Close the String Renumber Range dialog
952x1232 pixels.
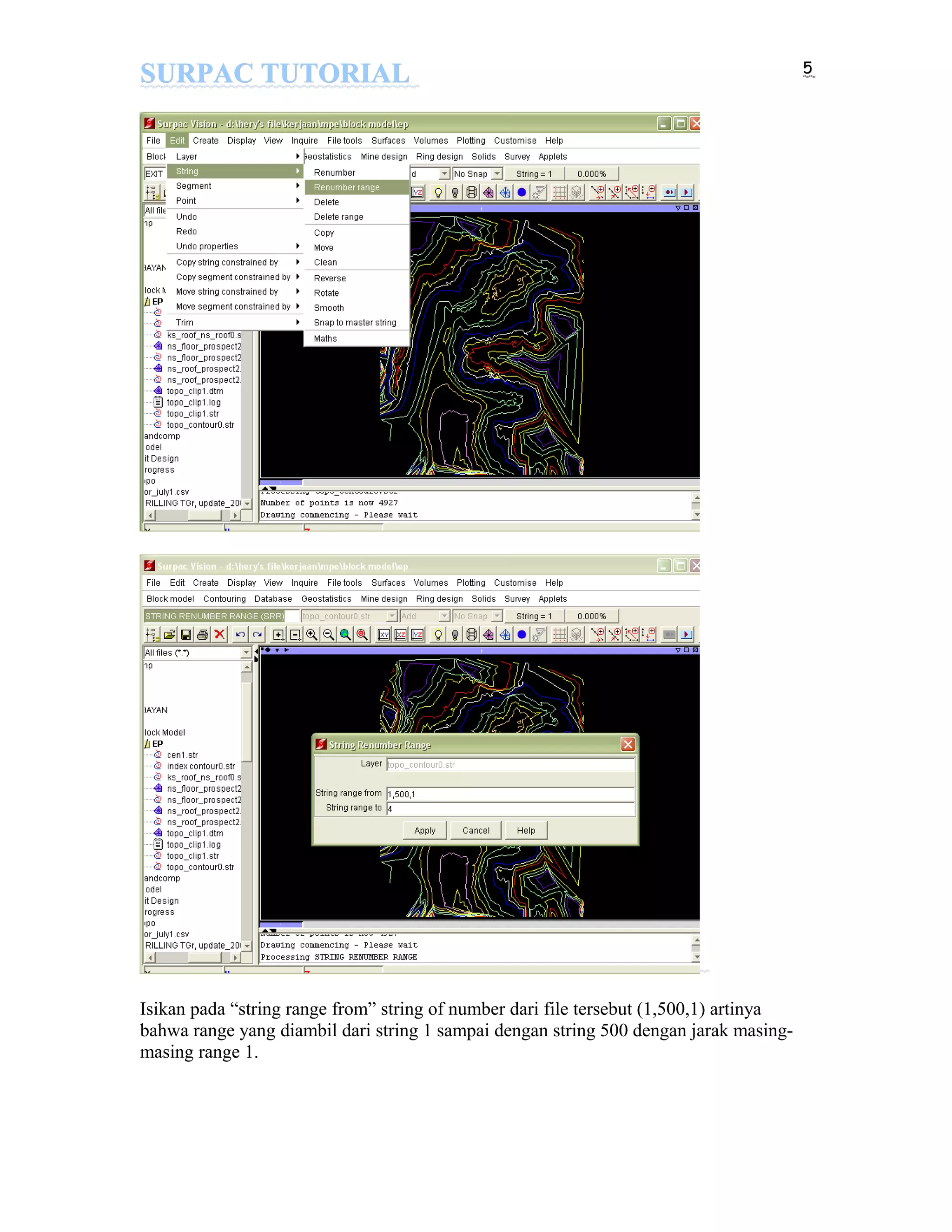click(628, 745)
